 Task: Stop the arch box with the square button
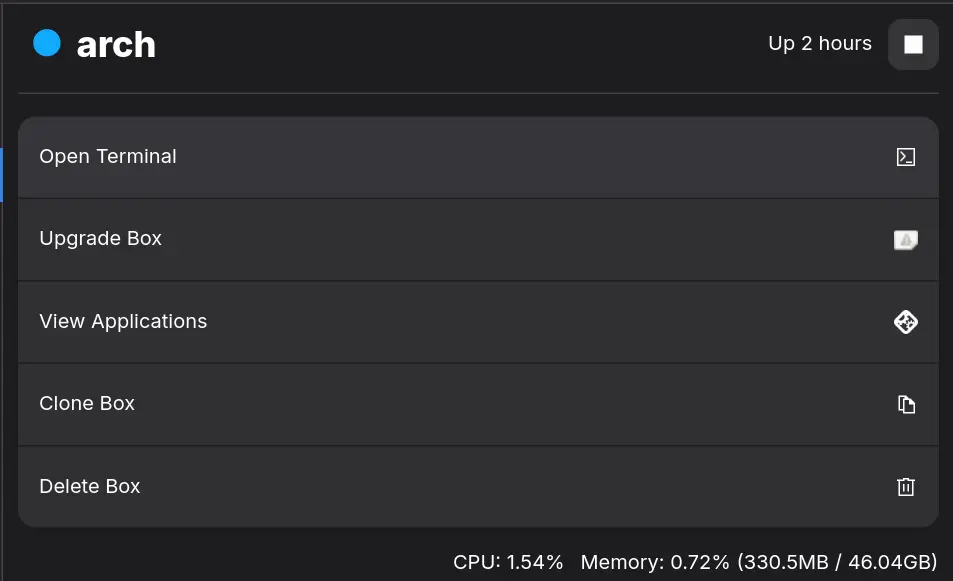pyautogui.click(x=913, y=44)
